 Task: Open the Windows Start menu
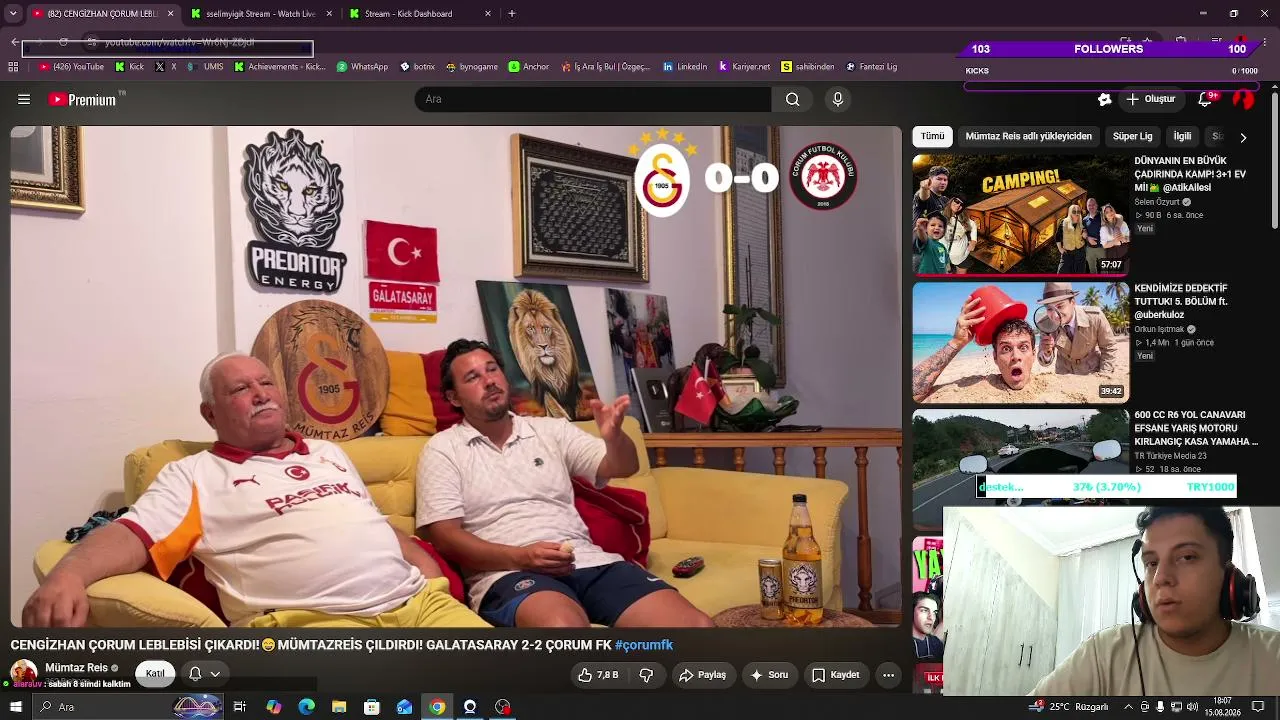15,707
